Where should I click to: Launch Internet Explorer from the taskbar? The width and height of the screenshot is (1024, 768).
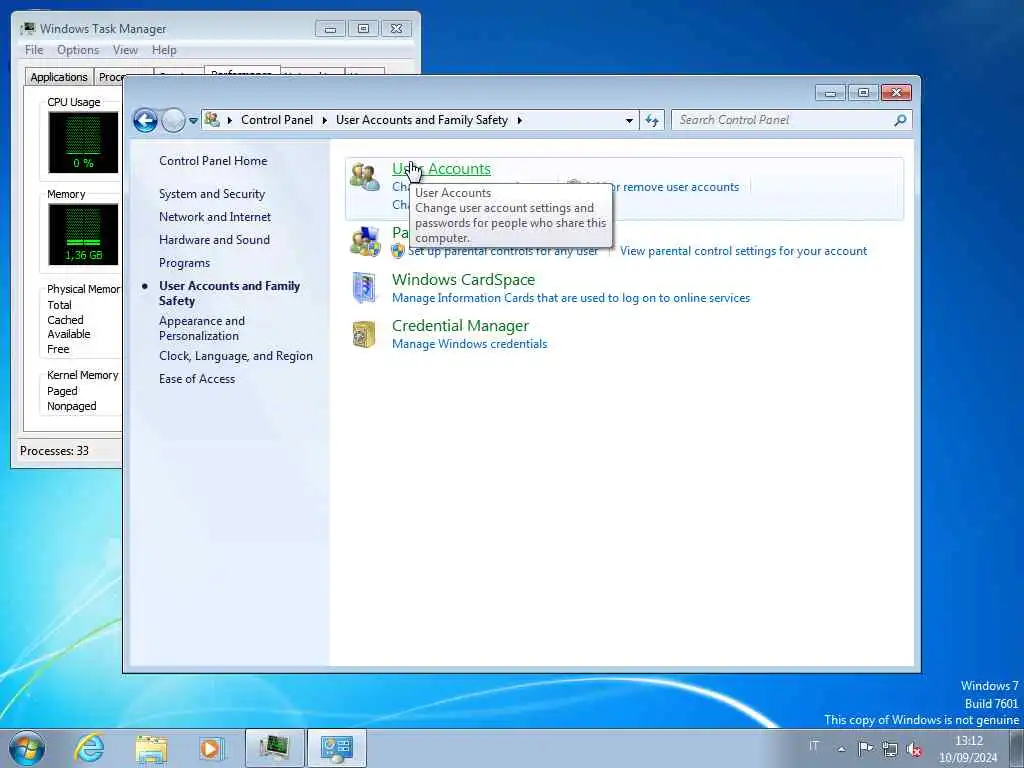(x=89, y=748)
